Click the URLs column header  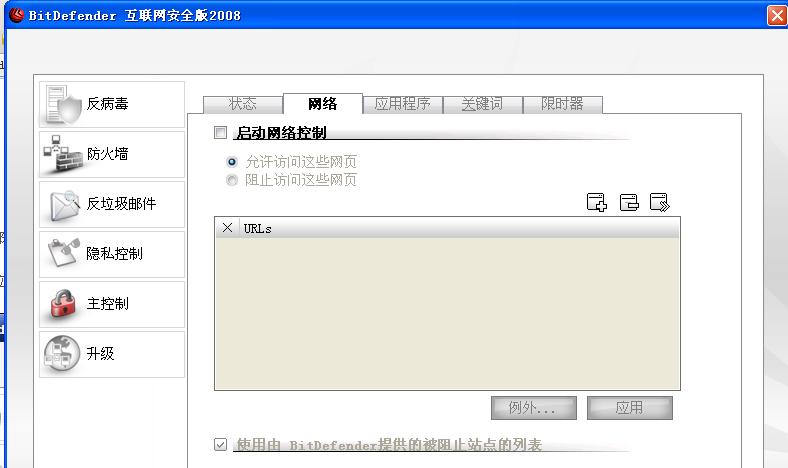(459, 228)
